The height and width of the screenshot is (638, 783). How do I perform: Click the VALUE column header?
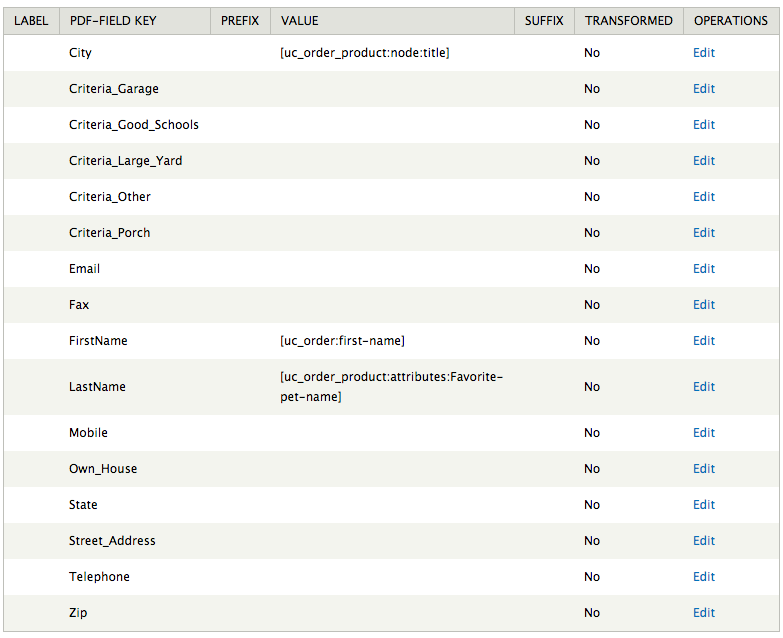tap(299, 20)
